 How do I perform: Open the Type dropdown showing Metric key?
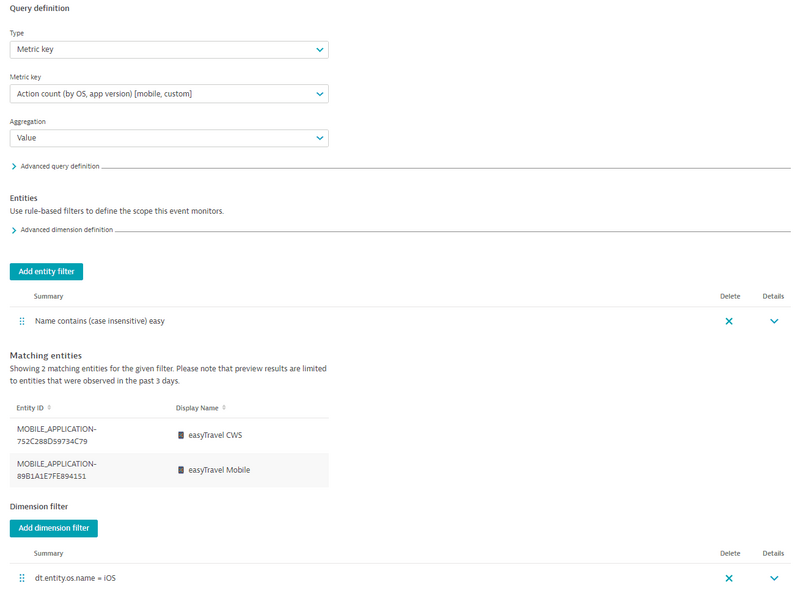click(168, 49)
